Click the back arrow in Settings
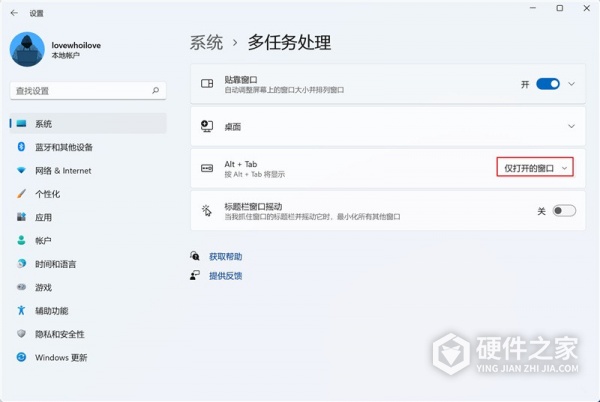The width and height of the screenshot is (600, 402). pyautogui.click(x=14, y=13)
